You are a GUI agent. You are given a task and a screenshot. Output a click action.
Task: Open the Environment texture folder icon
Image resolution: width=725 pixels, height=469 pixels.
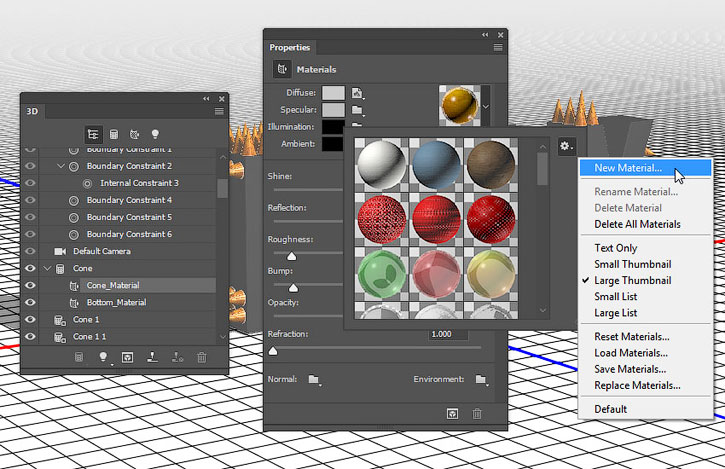coord(481,380)
